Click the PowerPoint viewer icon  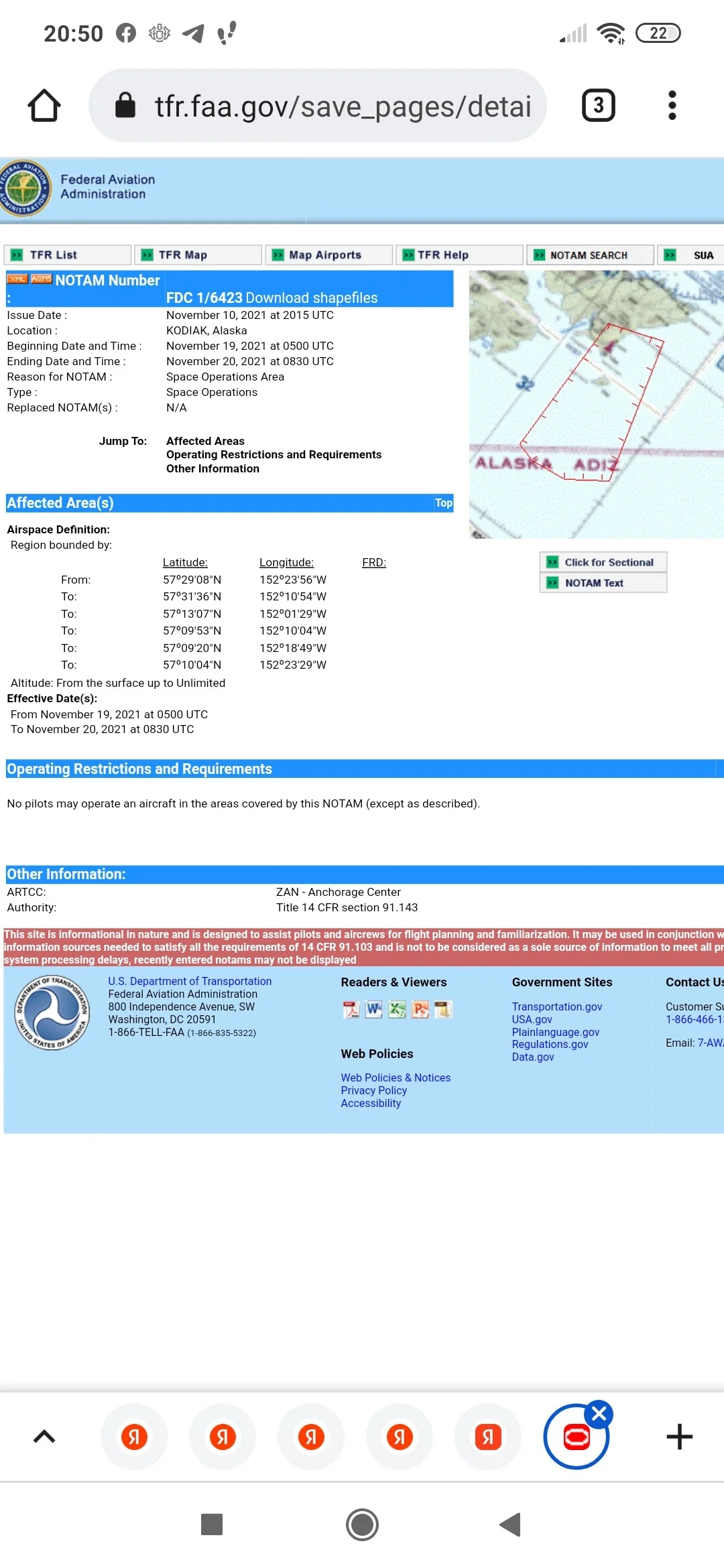point(420,1009)
